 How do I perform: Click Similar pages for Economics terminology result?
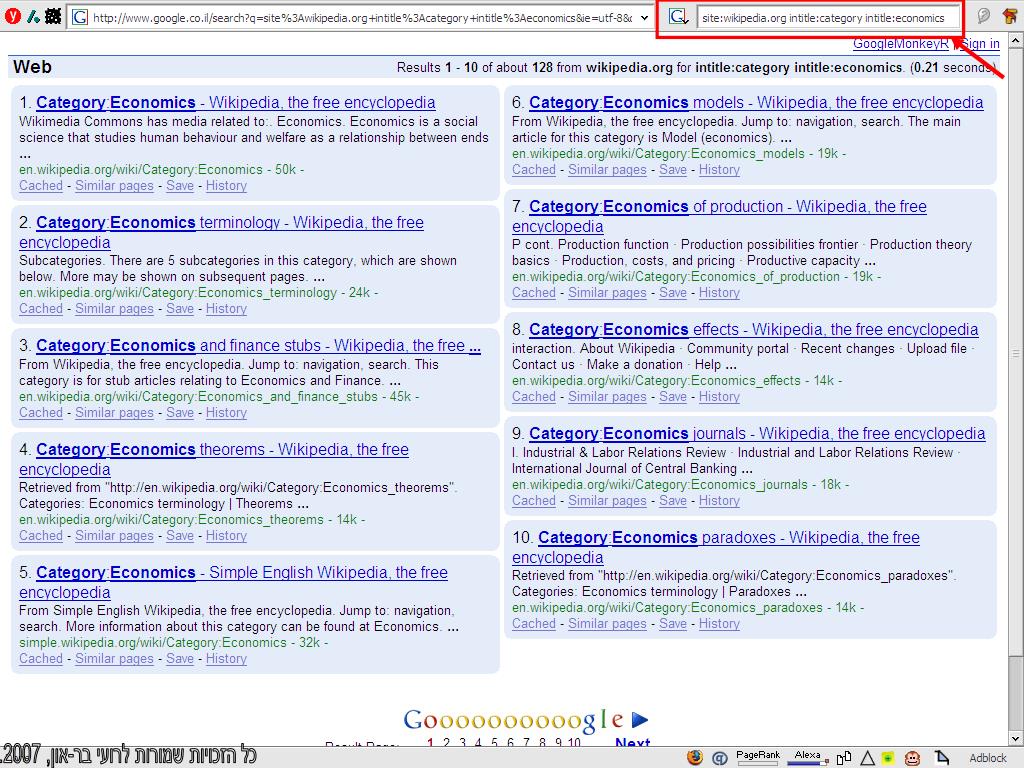[114, 309]
